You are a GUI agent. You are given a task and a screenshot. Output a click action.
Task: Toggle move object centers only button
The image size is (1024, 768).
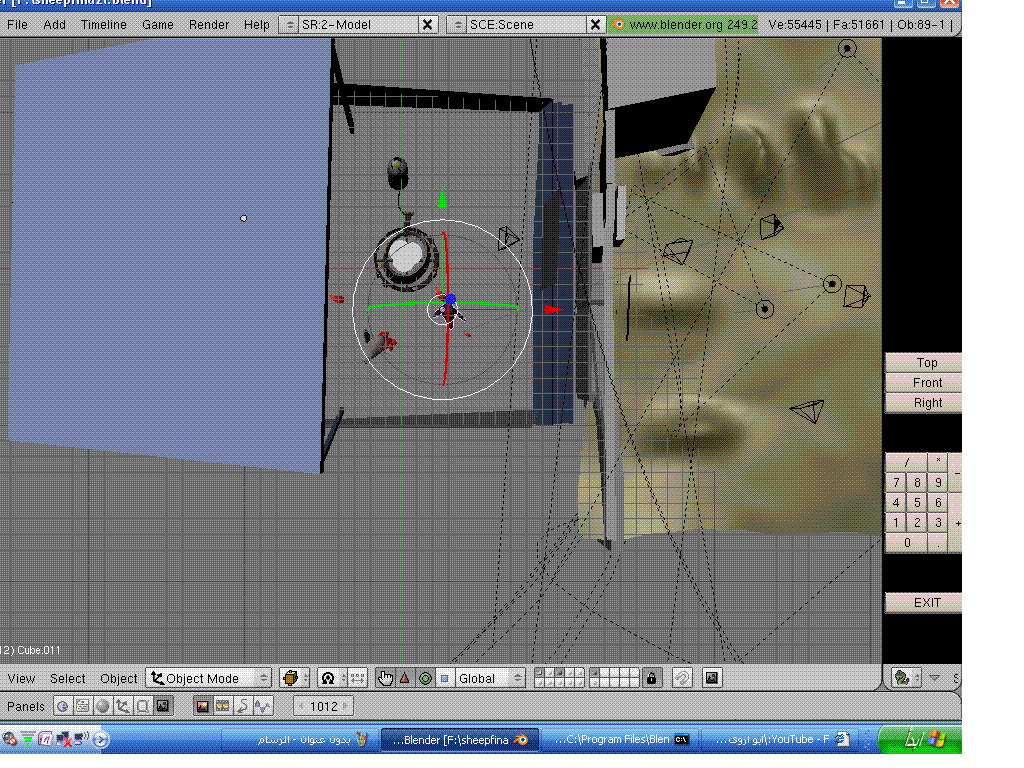tap(357, 678)
